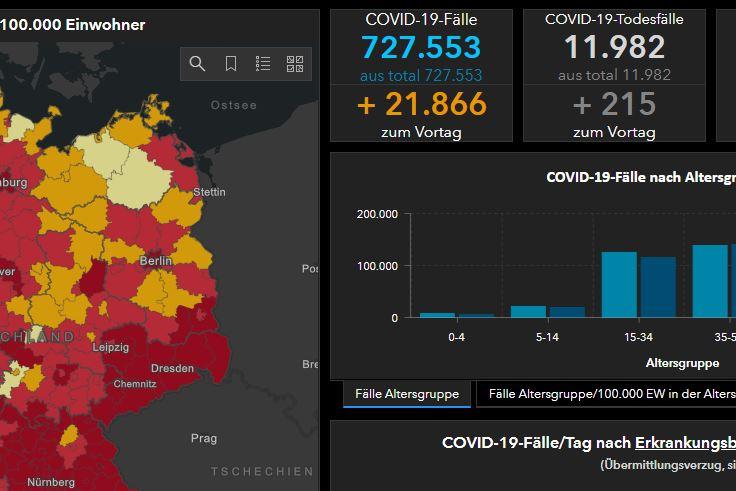Click the + 21.866 zum Vortag figure
The width and height of the screenshot is (736, 491).
point(421,104)
